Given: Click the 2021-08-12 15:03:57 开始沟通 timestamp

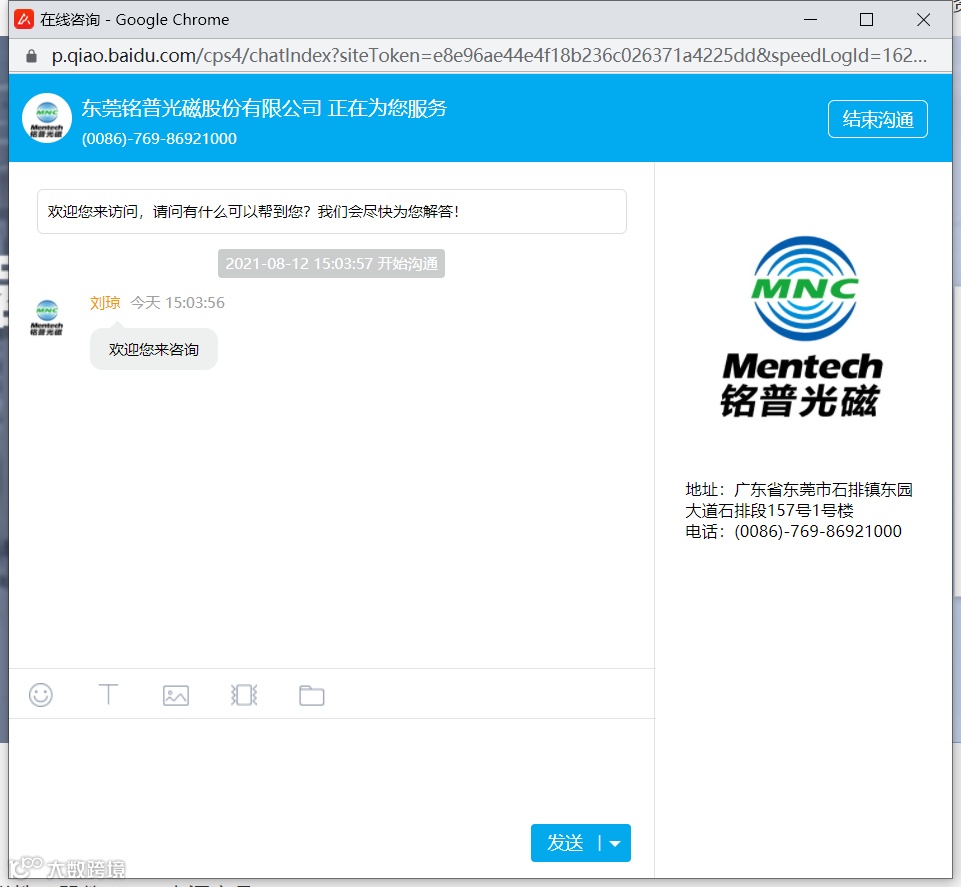Looking at the screenshot, I should pos(332,264).
